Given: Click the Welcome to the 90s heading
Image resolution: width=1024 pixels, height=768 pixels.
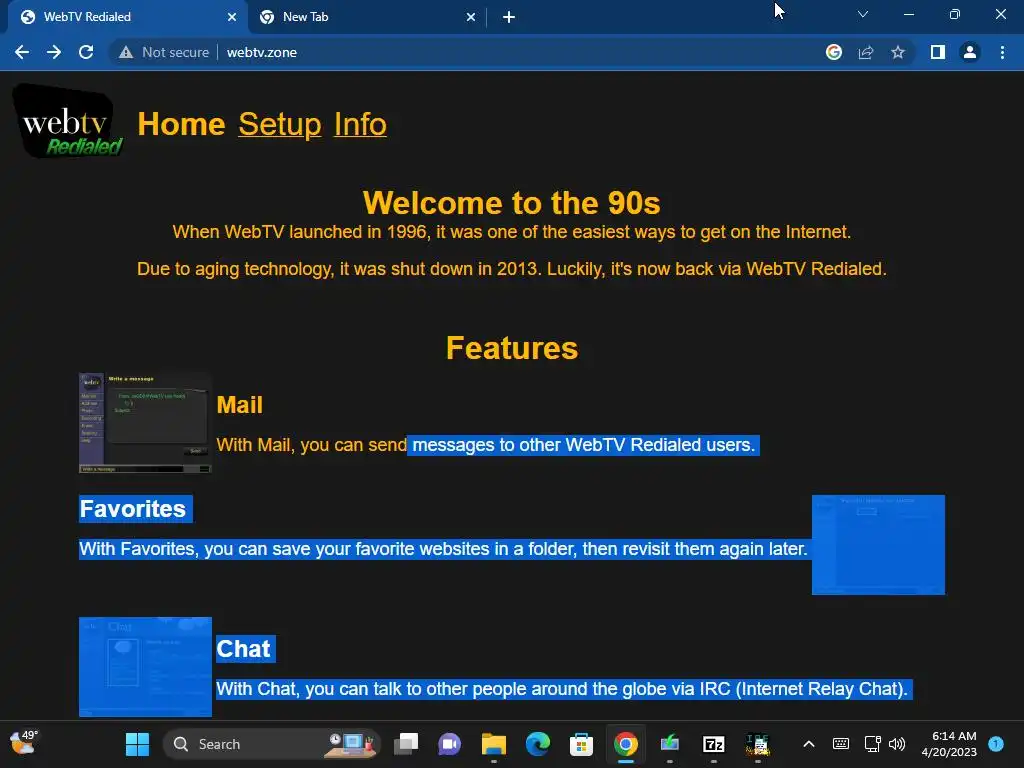Looking at the screenshot, I should click(x=511, y=202).
